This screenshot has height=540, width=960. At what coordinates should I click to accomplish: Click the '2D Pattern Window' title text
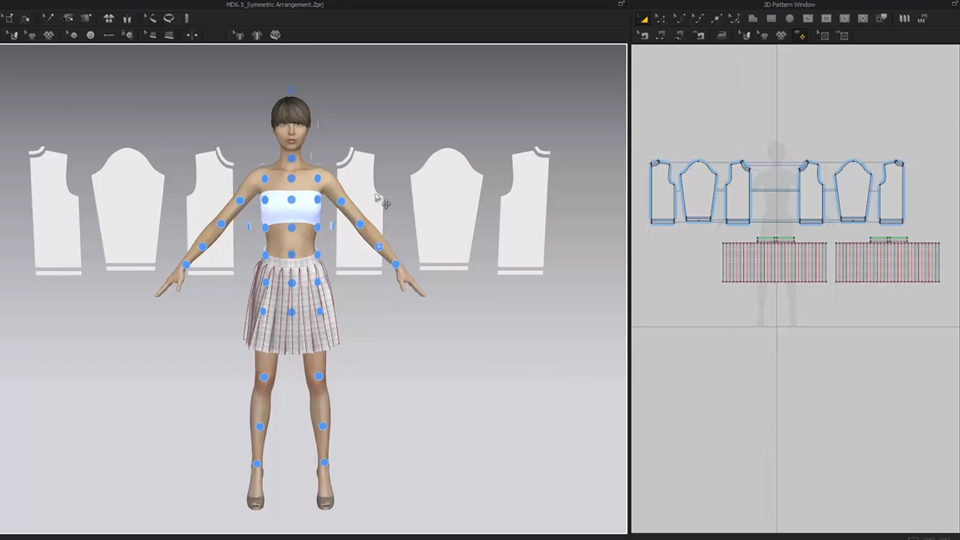[x=789, y=4]
